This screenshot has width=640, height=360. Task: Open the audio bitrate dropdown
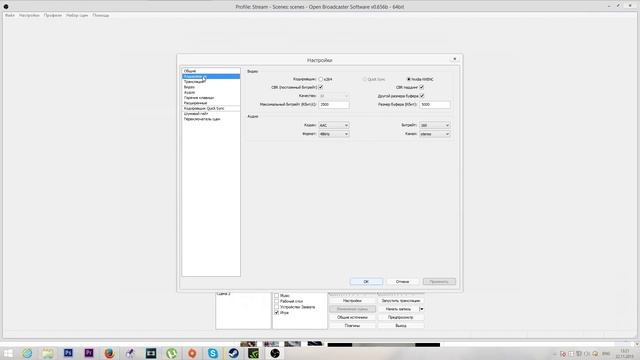coord(435,125)
